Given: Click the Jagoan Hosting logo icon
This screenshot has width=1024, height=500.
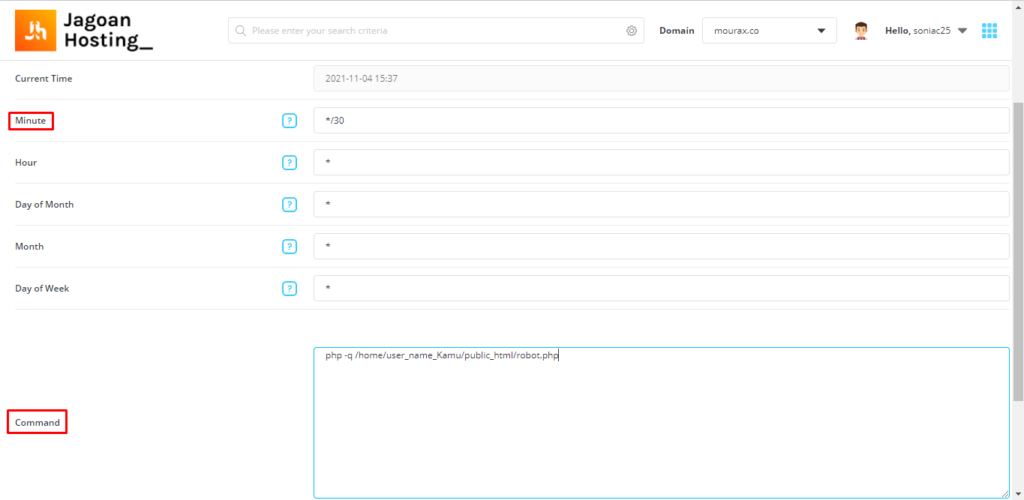Looking at the screenshot, I should click(36, 30).
